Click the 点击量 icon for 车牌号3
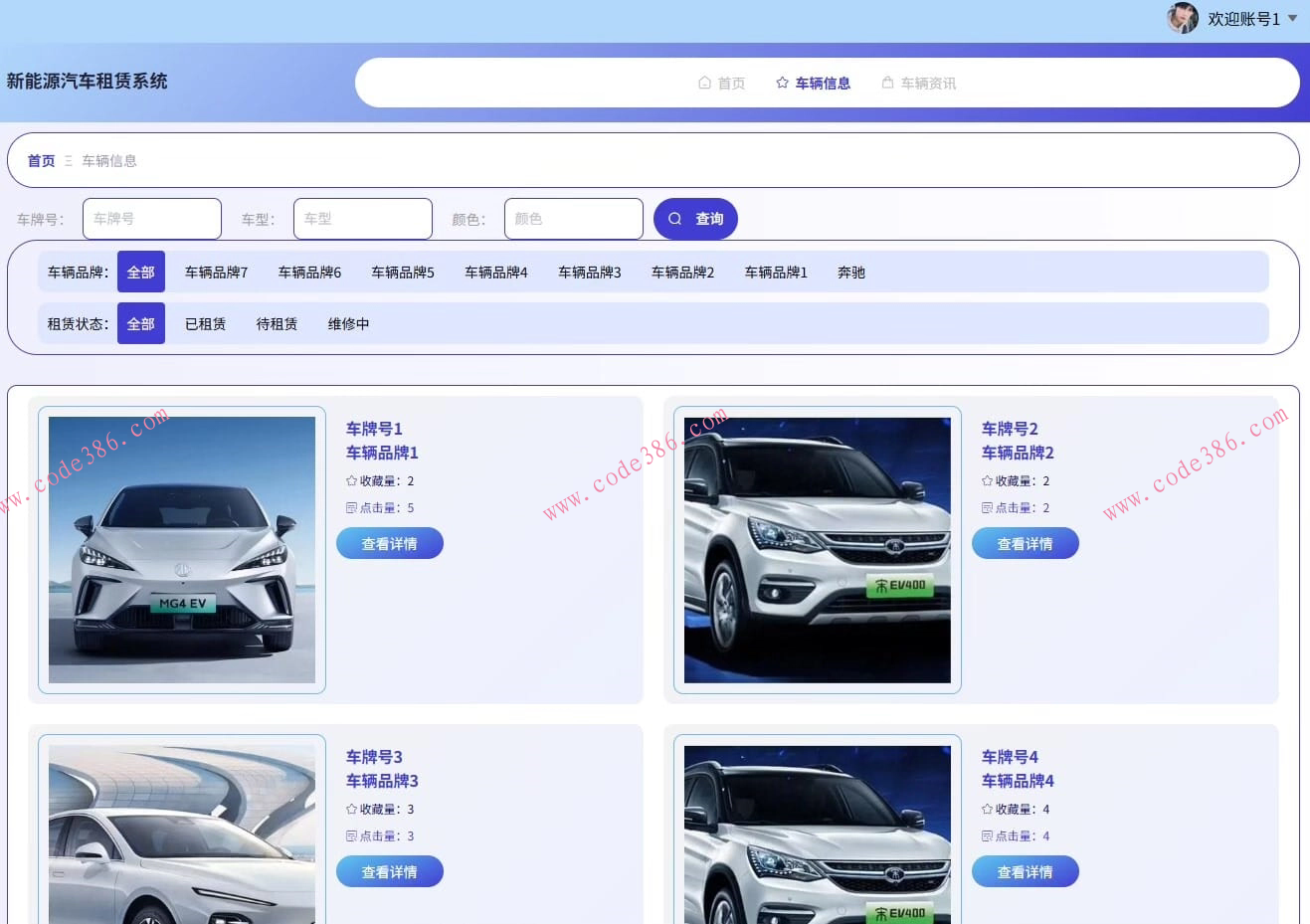Screen dimensions: 1310x924 click(x=351, y=835)
